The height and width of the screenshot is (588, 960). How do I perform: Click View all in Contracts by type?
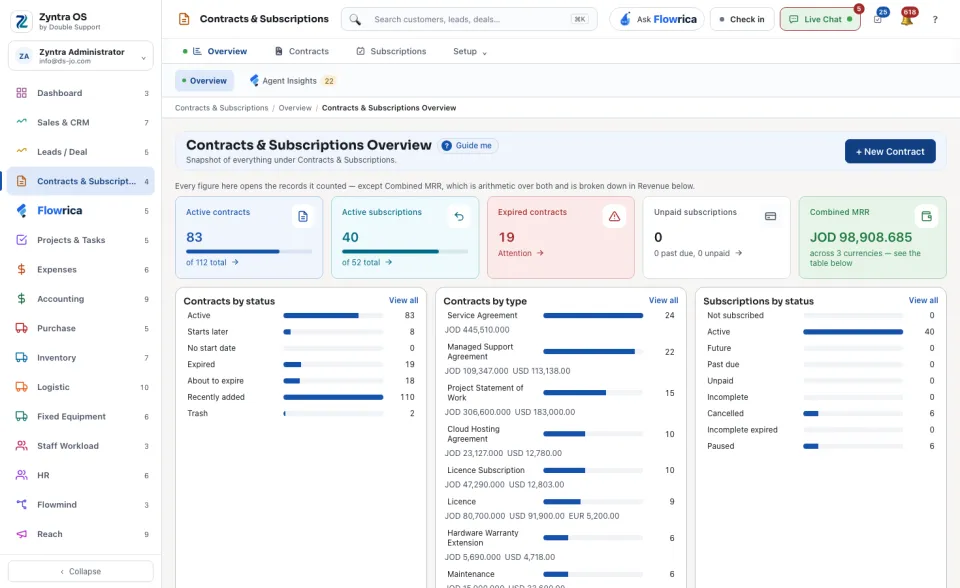[664, 301]
